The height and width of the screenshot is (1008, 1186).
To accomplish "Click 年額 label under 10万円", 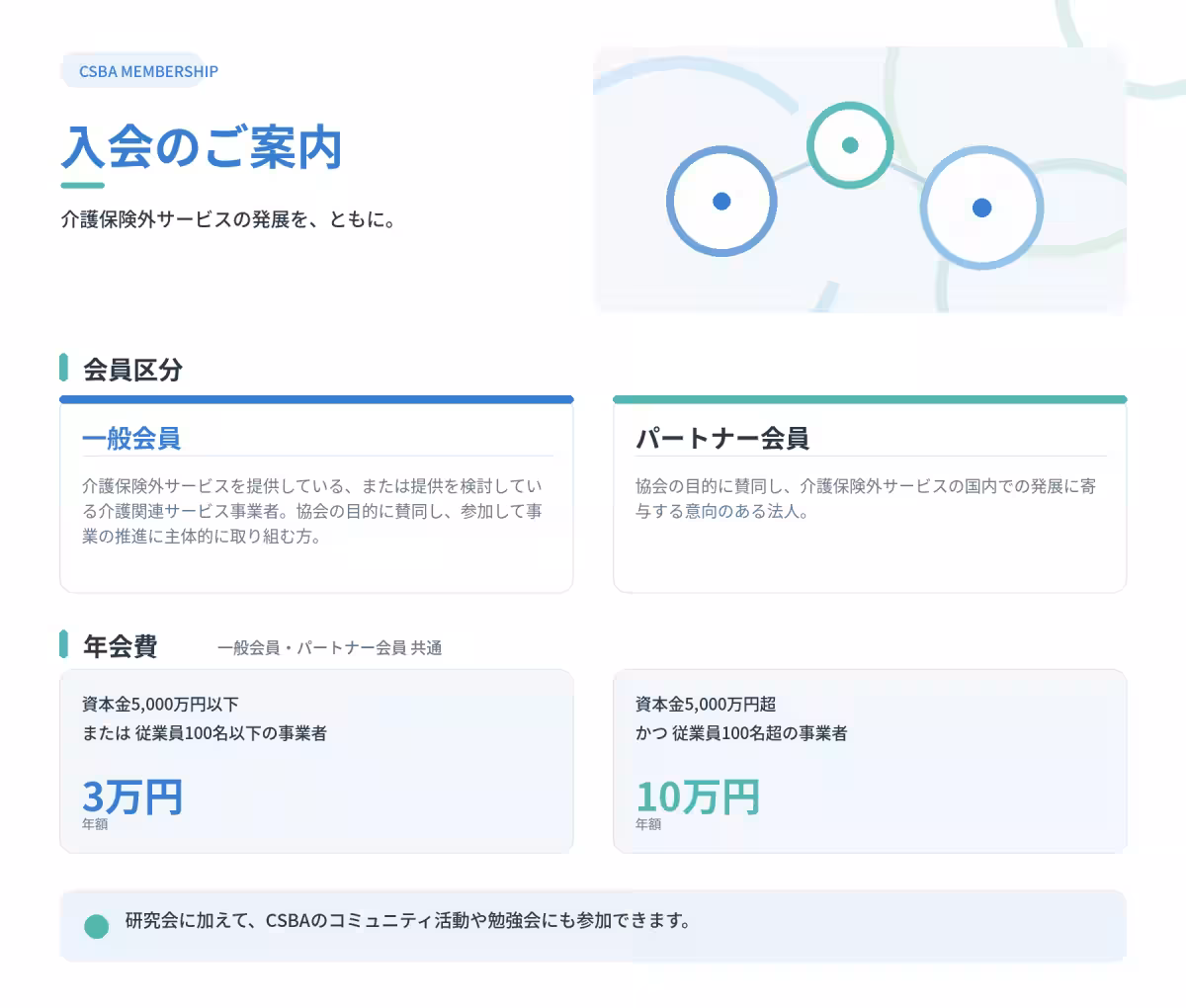I will pyautogui.click(x=648, y=824).
